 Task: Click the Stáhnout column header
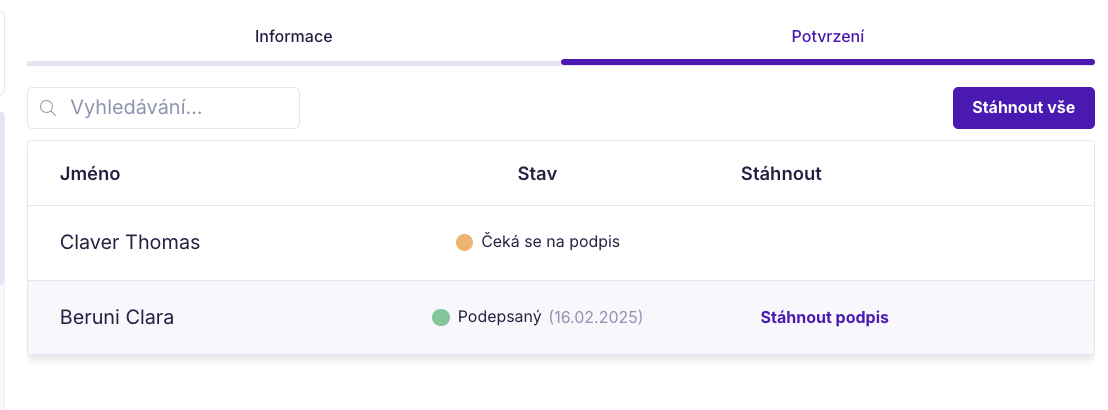click(781, 174)
